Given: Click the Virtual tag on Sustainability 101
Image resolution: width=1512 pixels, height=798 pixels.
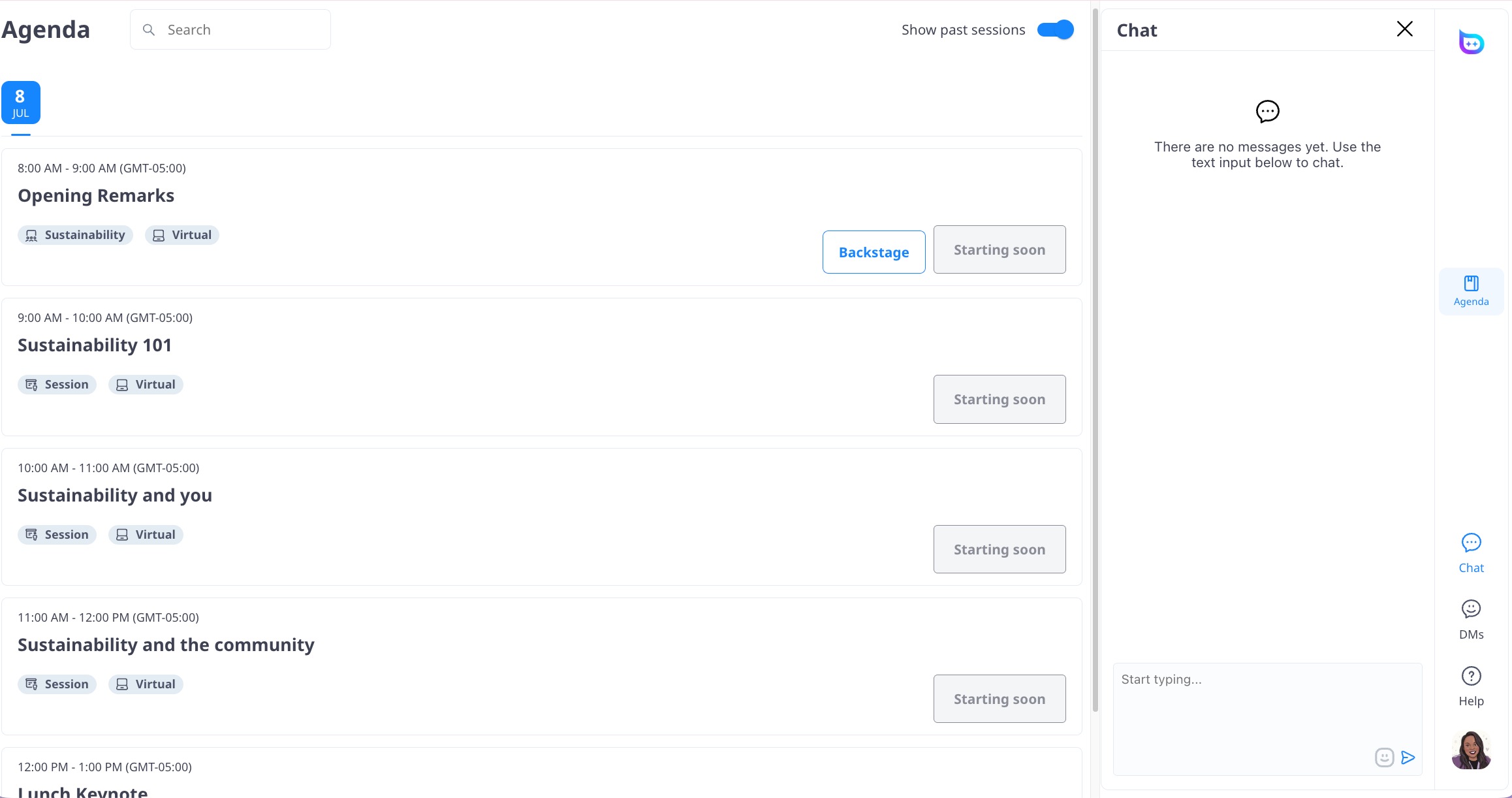Looking at the screenshot, I should 146,385.
